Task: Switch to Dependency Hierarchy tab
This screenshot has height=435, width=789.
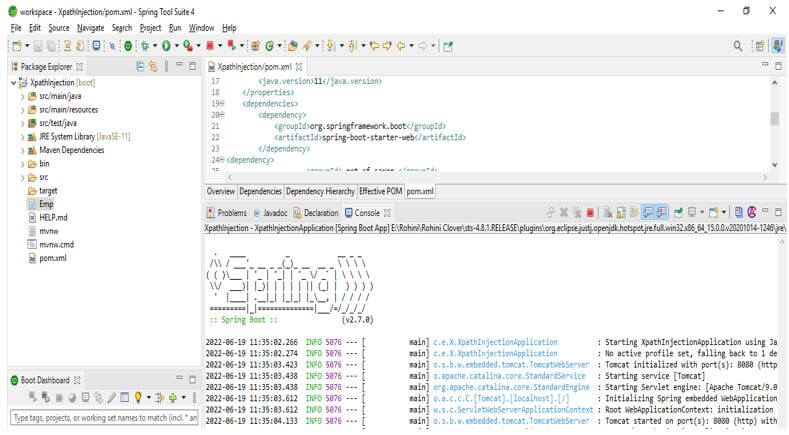Action: [320, 191]
